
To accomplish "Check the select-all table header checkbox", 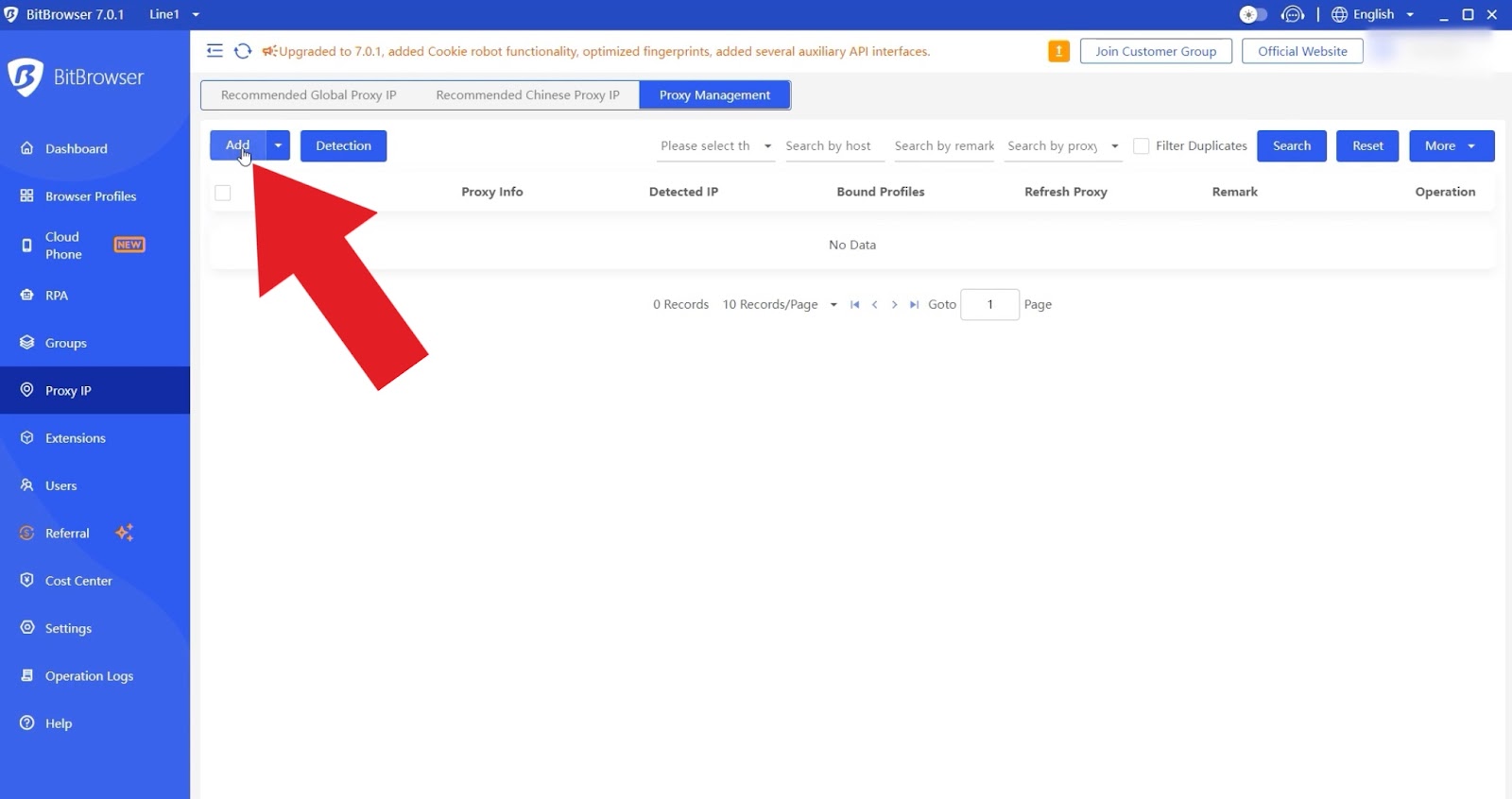I will click(223, 193).
